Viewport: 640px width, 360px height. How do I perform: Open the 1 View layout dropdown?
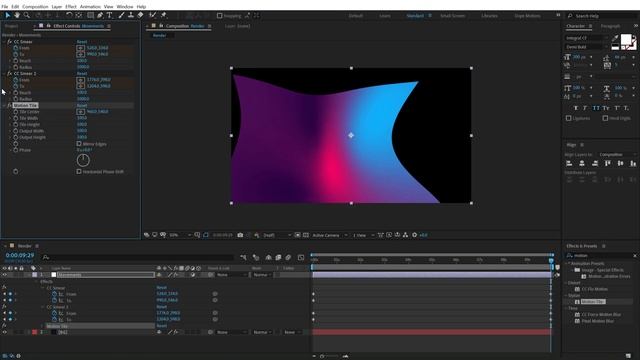point(363,235)
